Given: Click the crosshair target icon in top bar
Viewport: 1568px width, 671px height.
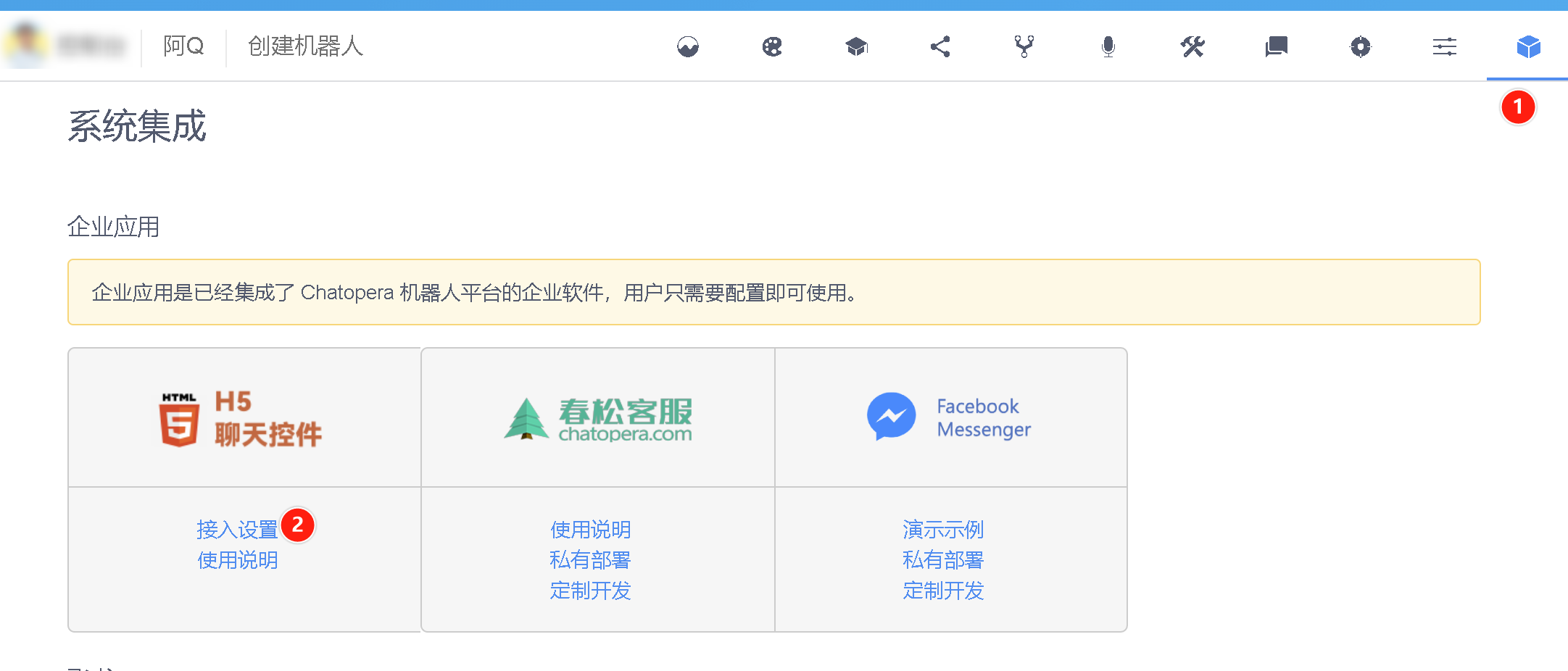Looking at the screenshot, I should [x=1361, y=47].
